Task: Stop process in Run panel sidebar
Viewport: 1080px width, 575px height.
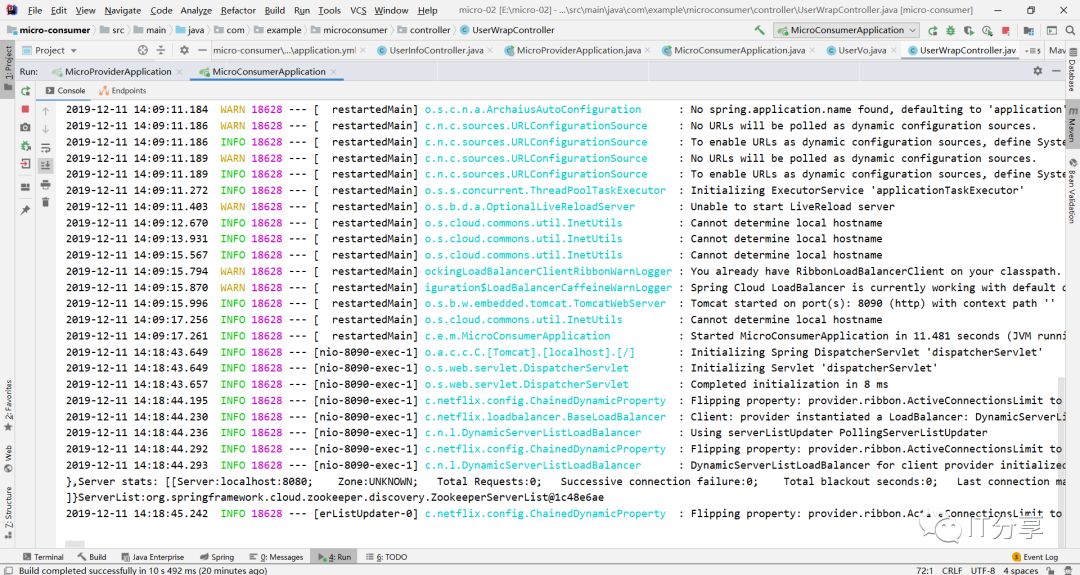Action: 25,109
